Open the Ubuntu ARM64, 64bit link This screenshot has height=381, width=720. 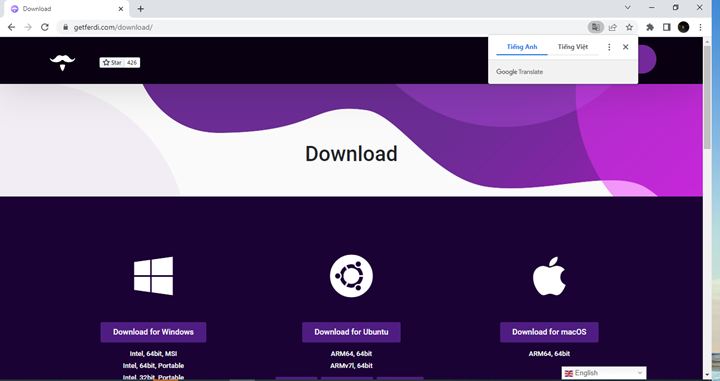pyautogui.click(x=351, y=353)
